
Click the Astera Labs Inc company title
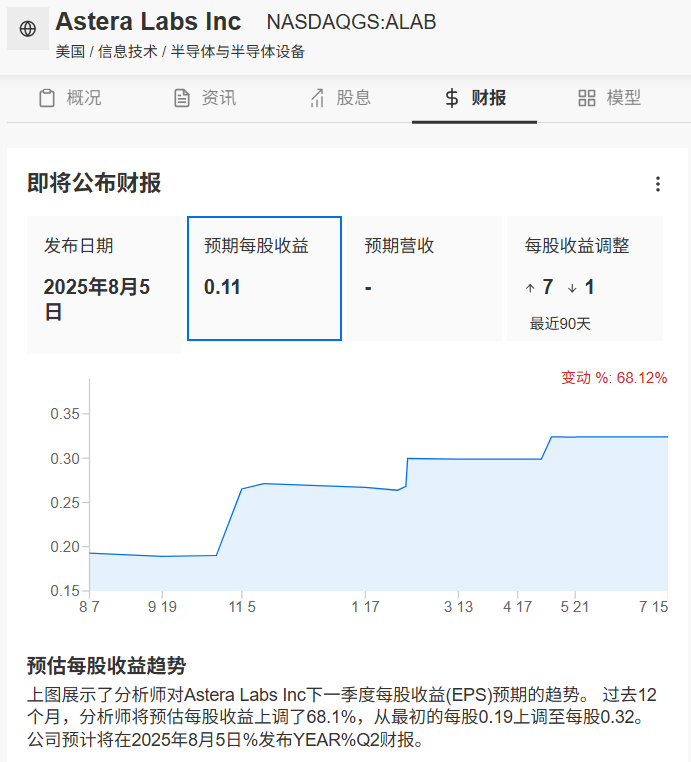pos(148,21)
